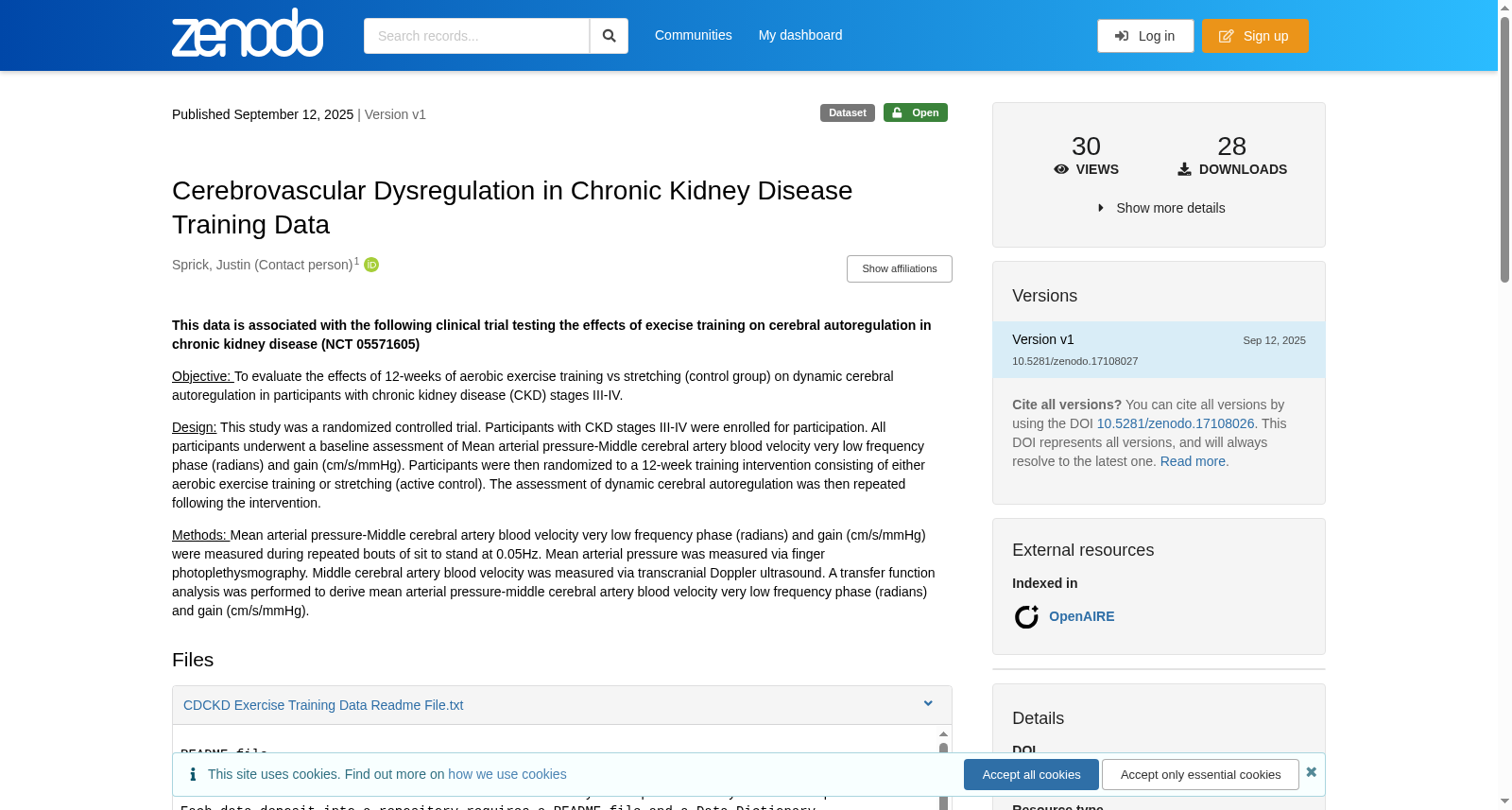The height and width of the screenshot is (810, 1512).
Task: Click the Log in button
Action: click(1145, 36)
